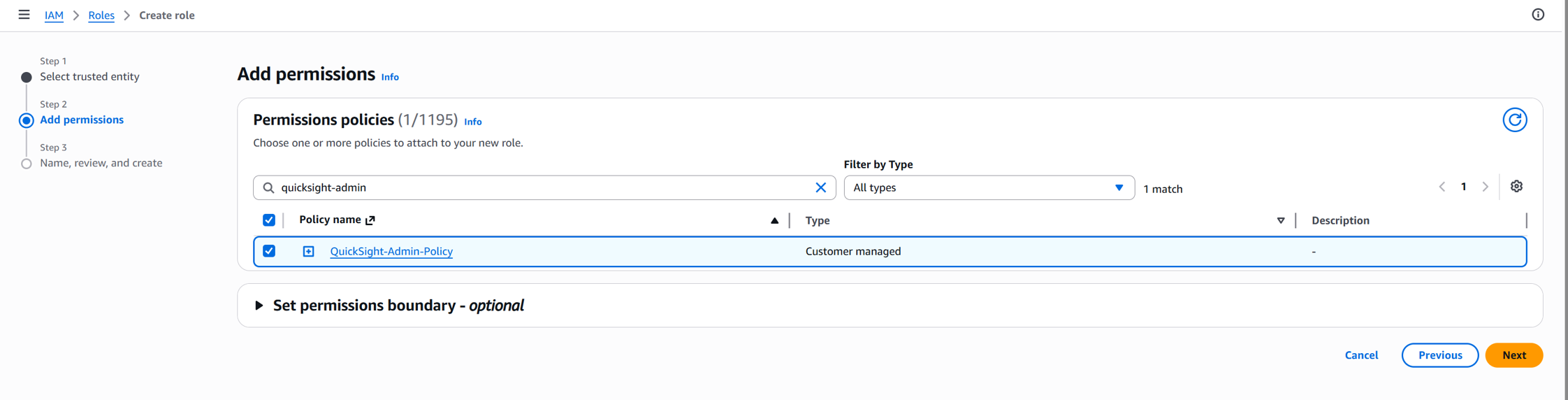Focus the policy search input field
Image resolution: width=1568 pixels, height=400 pixels.
[x=544, y=187]
